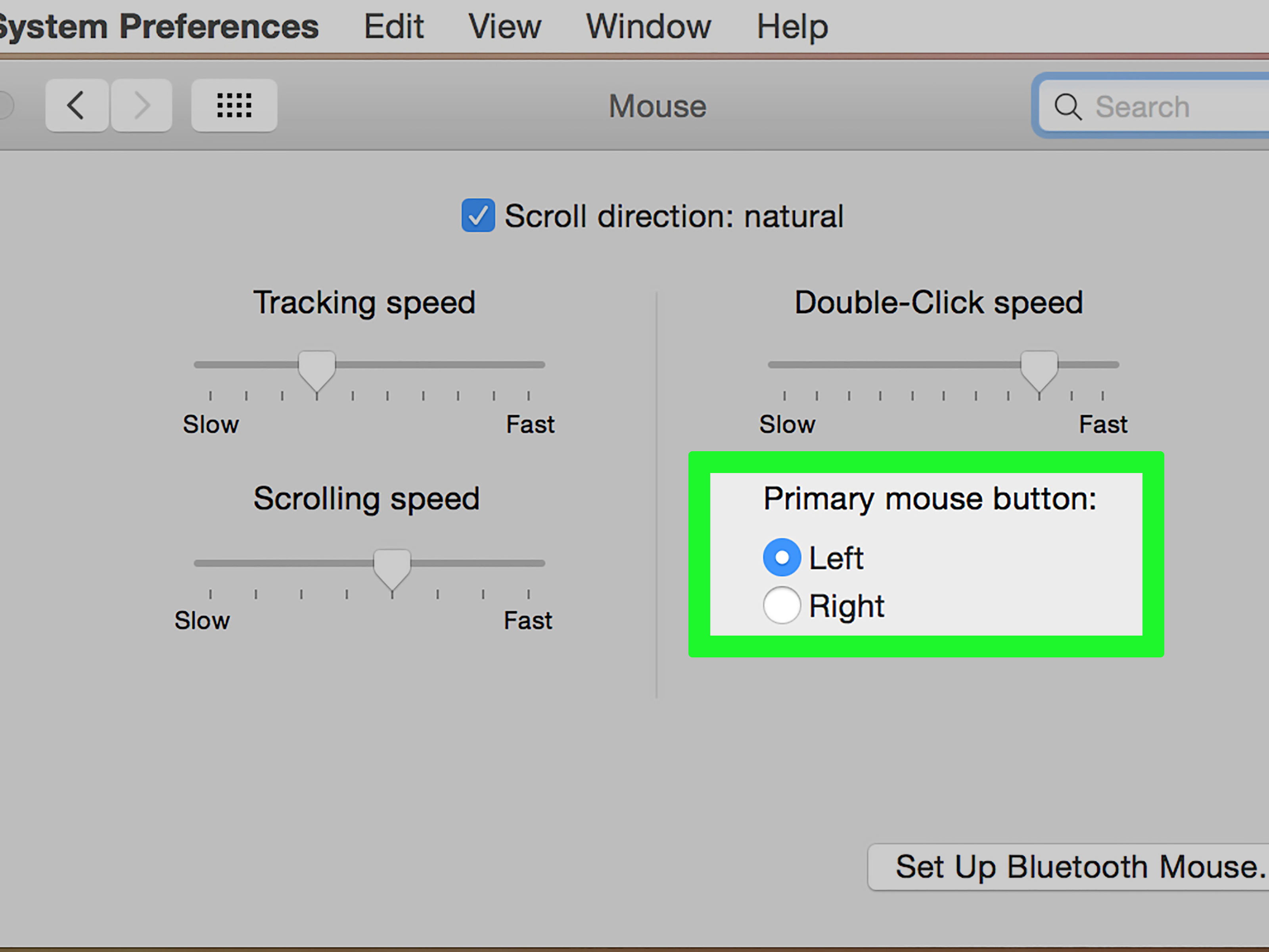Click the Set Up Bluetooth Mouse button
The image size is (1269, 952).
(x=1079, y=867)
